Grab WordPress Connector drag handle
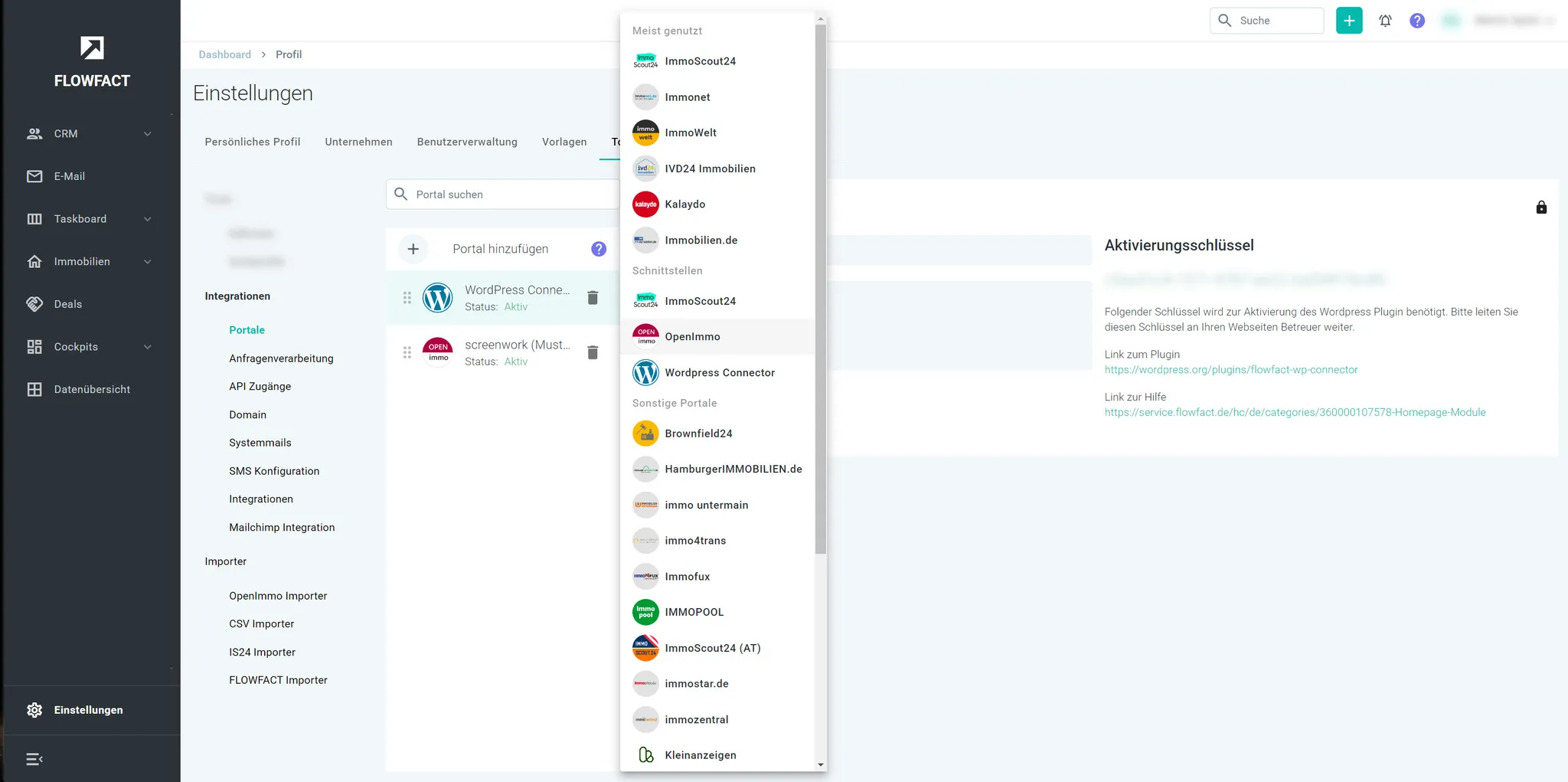The width and height of the screenshot is (1568, 782). [407, 298]
